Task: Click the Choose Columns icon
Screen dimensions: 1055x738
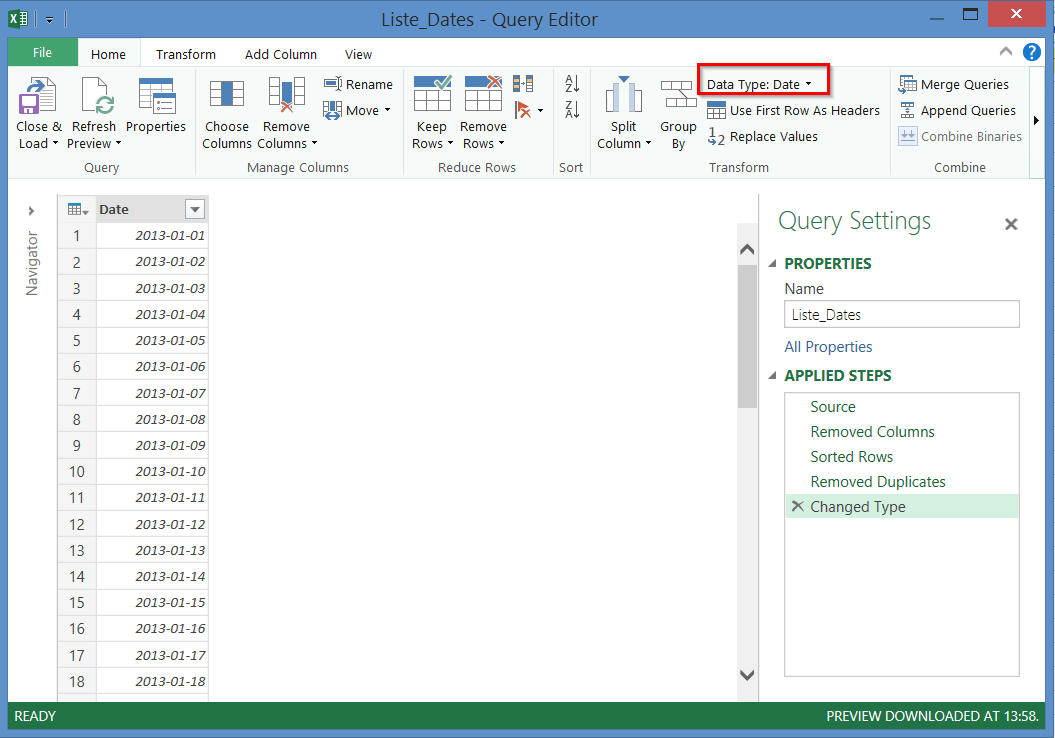Action: [227, 98]
